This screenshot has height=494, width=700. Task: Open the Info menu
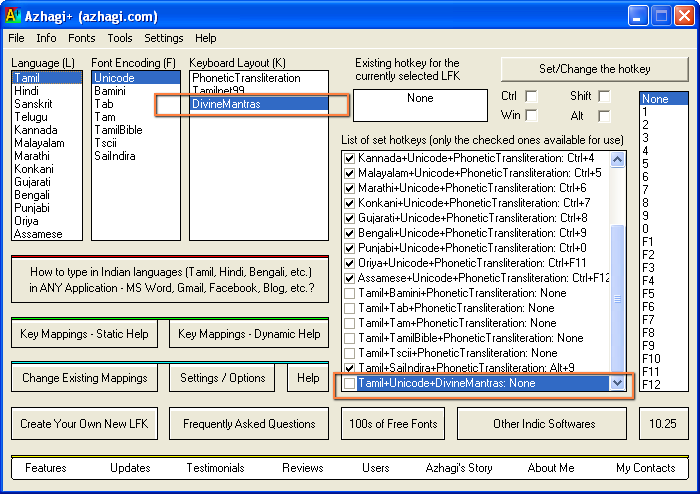46,38
